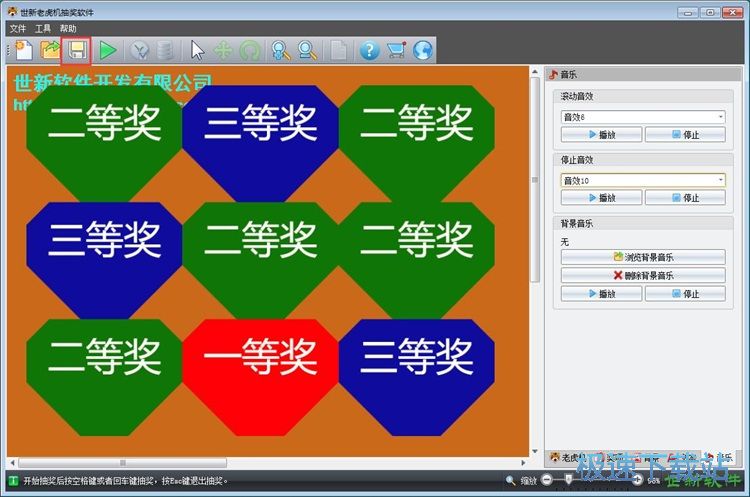Click the scroll-down arrow beside canvas
The image size is (750, 497).
[535, 451]
